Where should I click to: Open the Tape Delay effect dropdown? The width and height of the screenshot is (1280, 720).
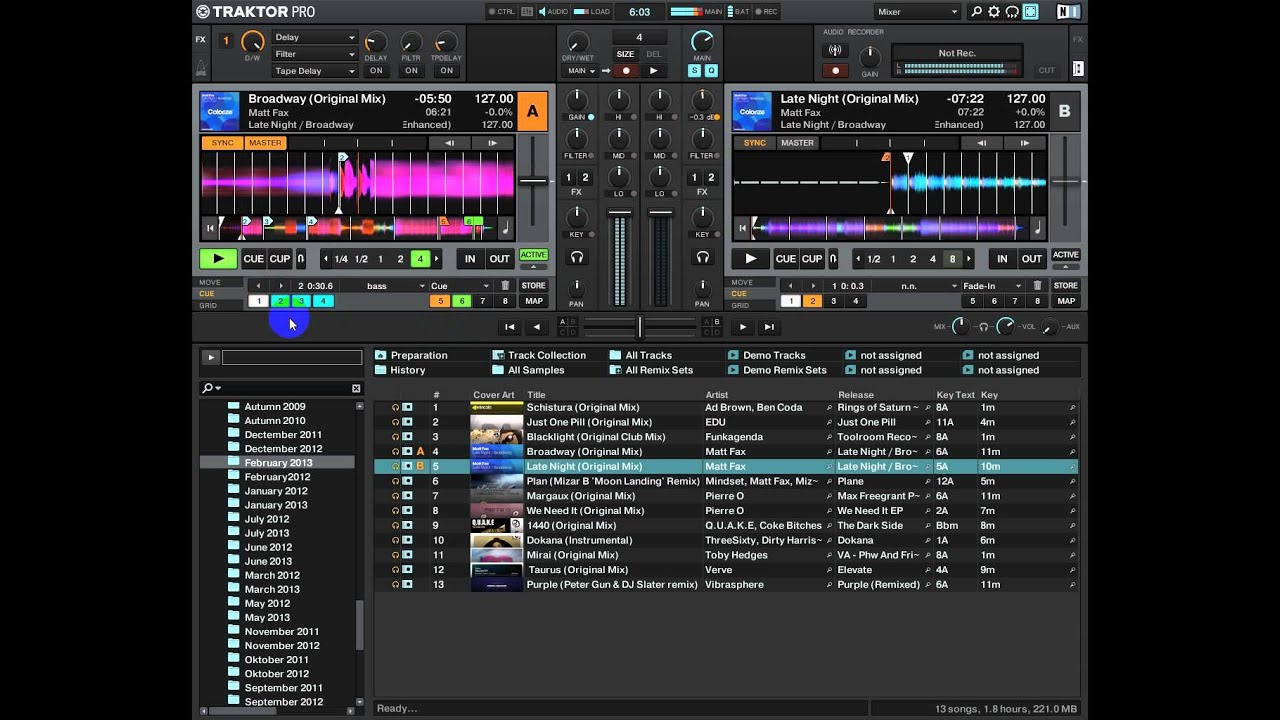point(314,71)
